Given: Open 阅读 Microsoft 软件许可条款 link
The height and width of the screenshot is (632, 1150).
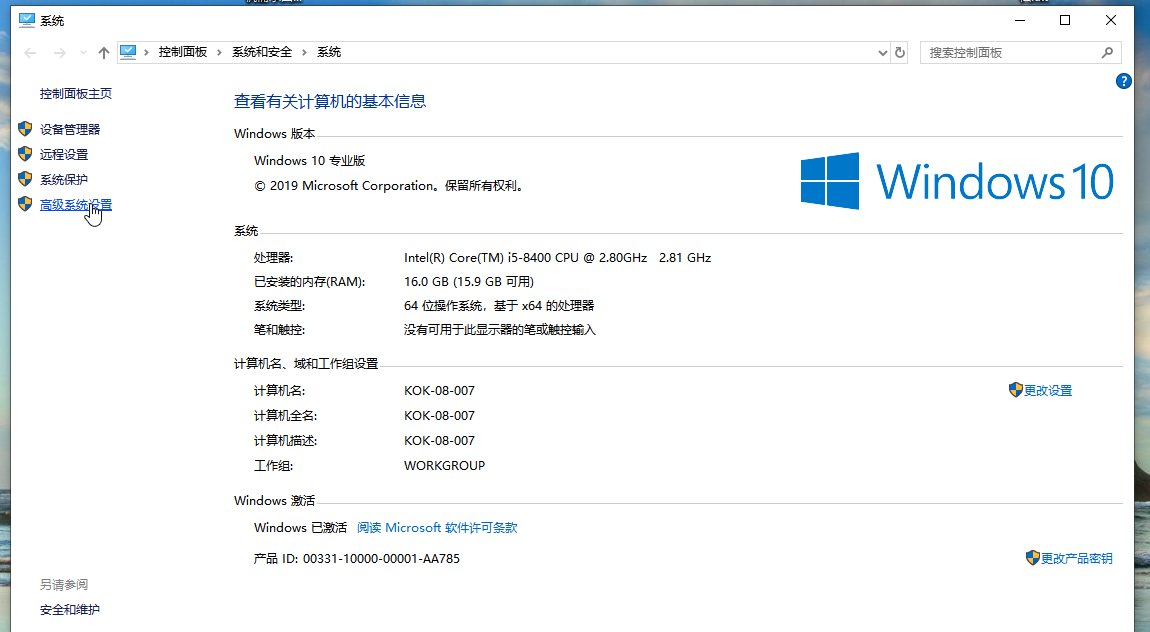Looking at the screenshot, I should (437, 528).
